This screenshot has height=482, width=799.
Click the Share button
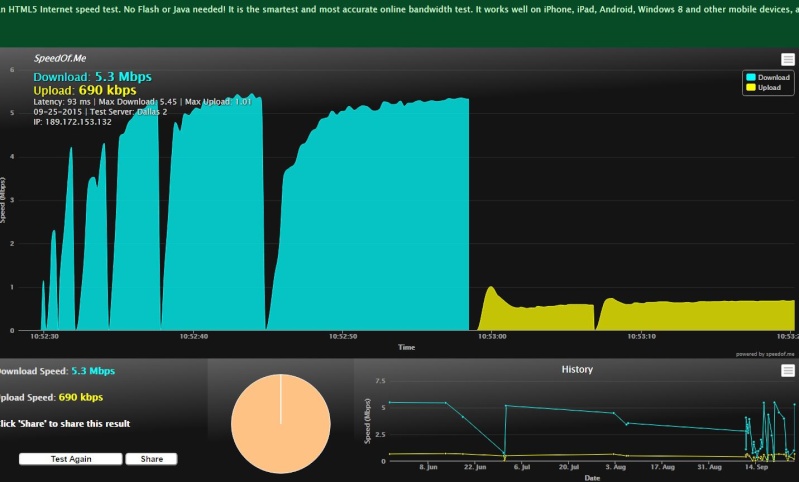point(152,459)
